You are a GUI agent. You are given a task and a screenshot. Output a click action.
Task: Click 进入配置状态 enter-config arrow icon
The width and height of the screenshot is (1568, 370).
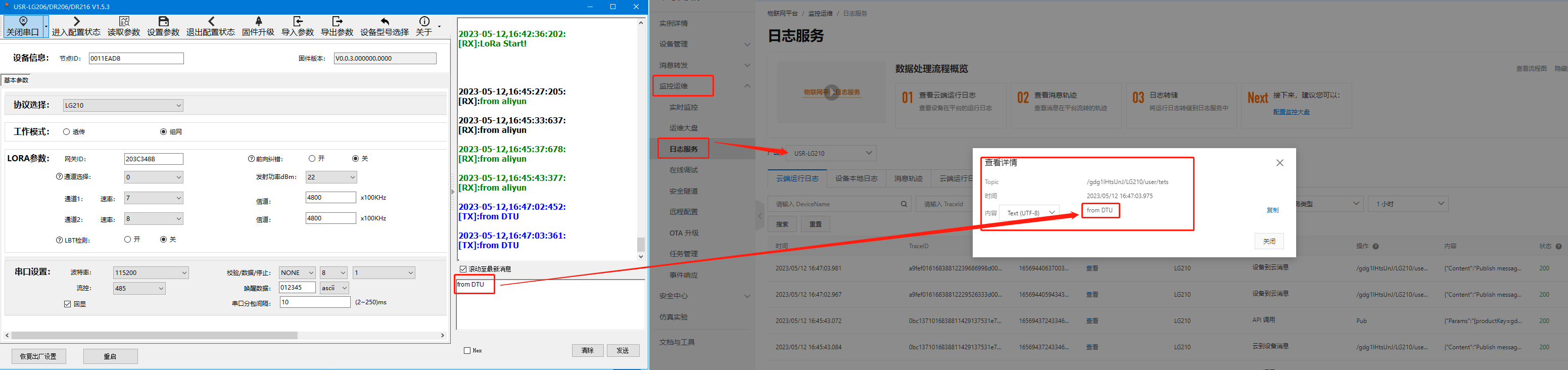pyautogui.click(x=76, y=21)
